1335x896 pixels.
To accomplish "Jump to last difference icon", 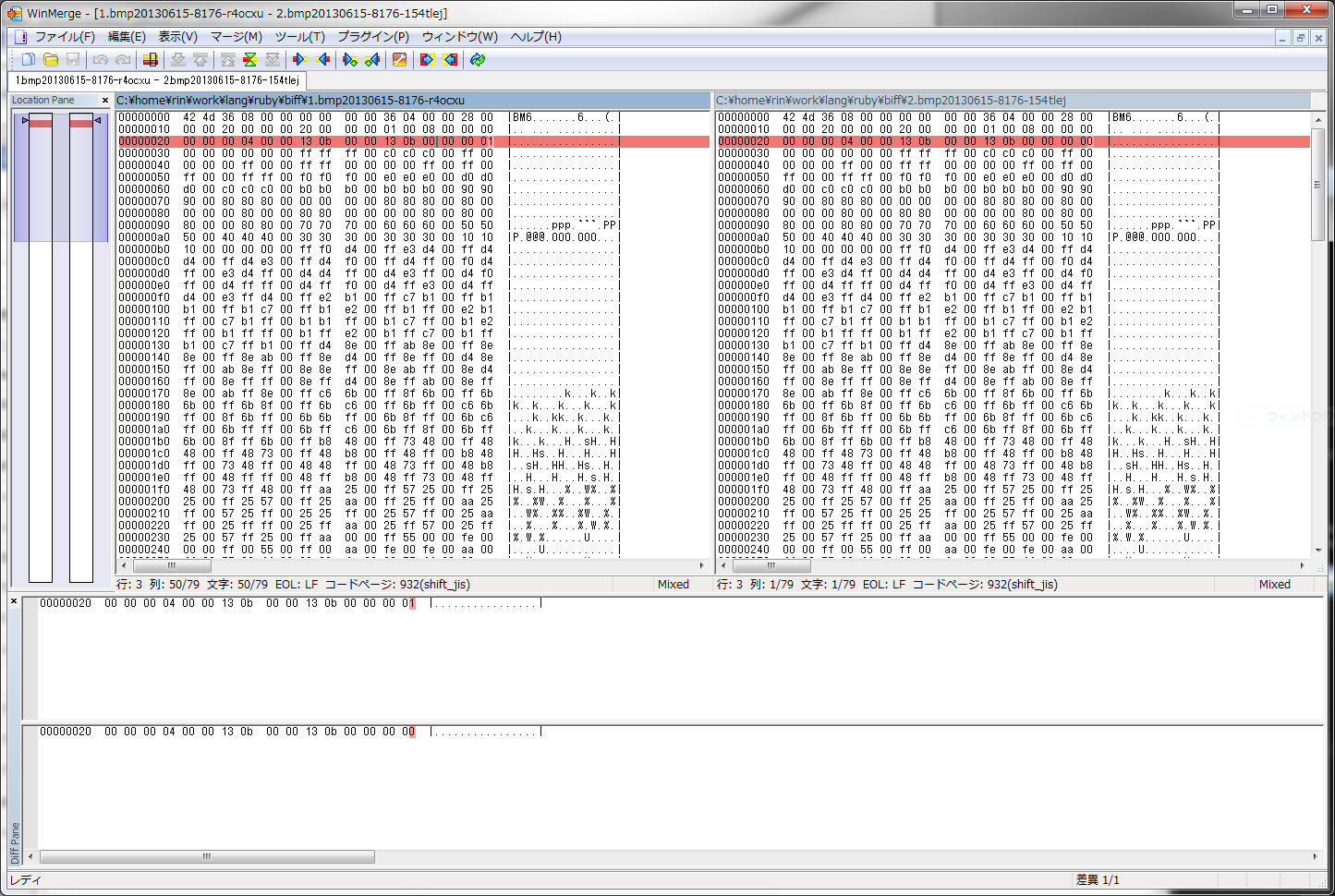I will (x=273, y=60).
